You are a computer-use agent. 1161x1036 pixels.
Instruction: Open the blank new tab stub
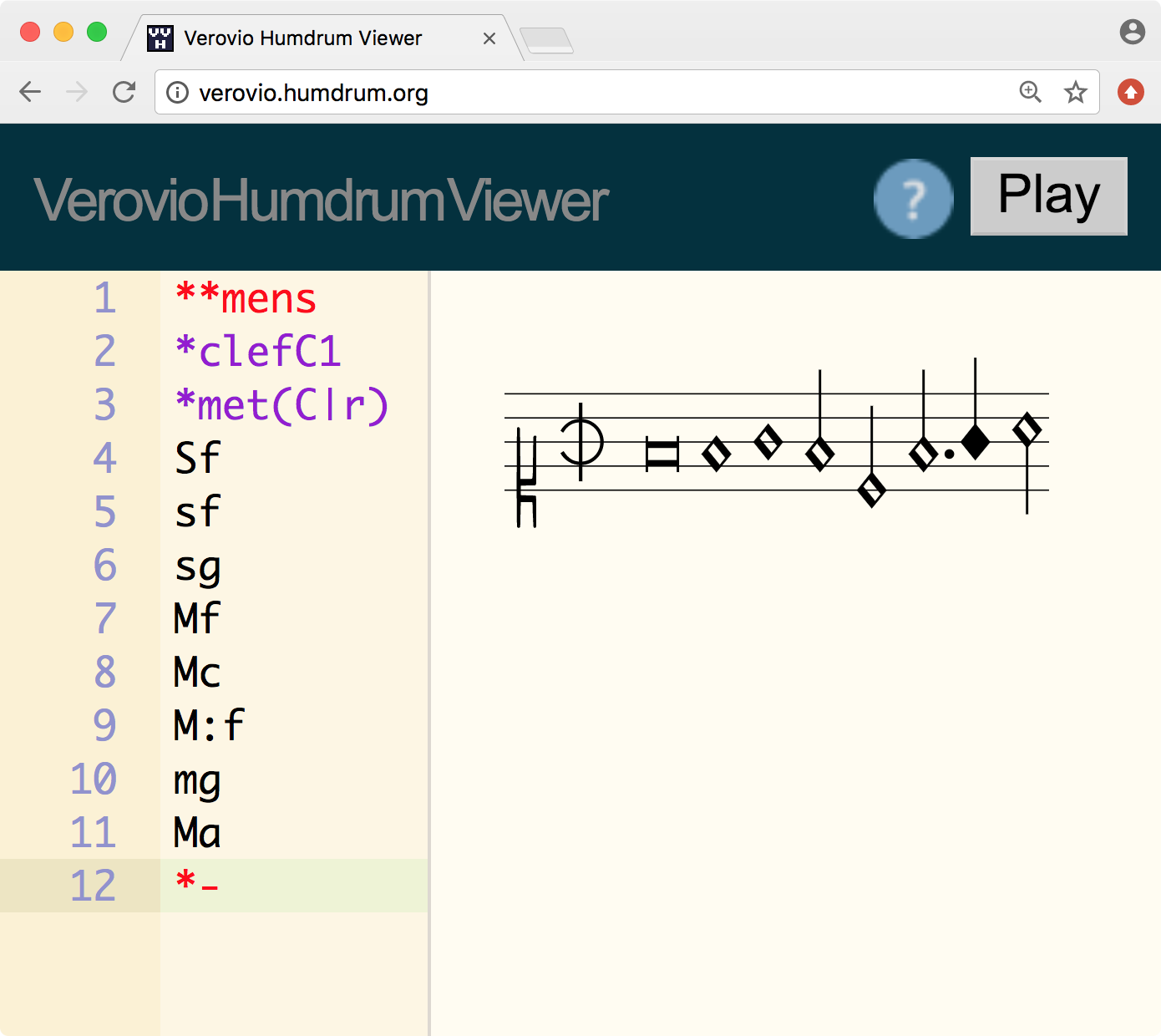pos(547,38)
